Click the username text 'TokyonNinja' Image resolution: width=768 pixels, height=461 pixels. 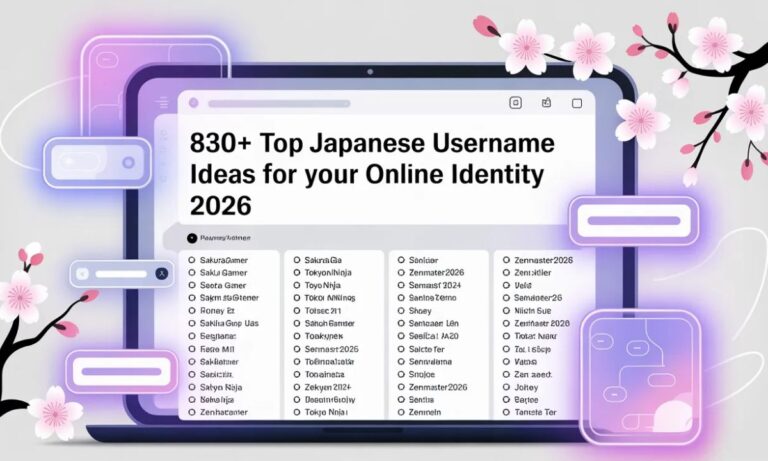coord(328,272)
